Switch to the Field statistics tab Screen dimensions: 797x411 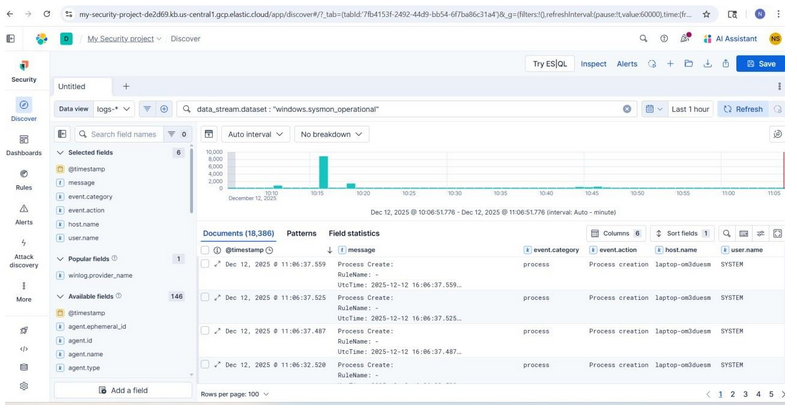point(354,233)
